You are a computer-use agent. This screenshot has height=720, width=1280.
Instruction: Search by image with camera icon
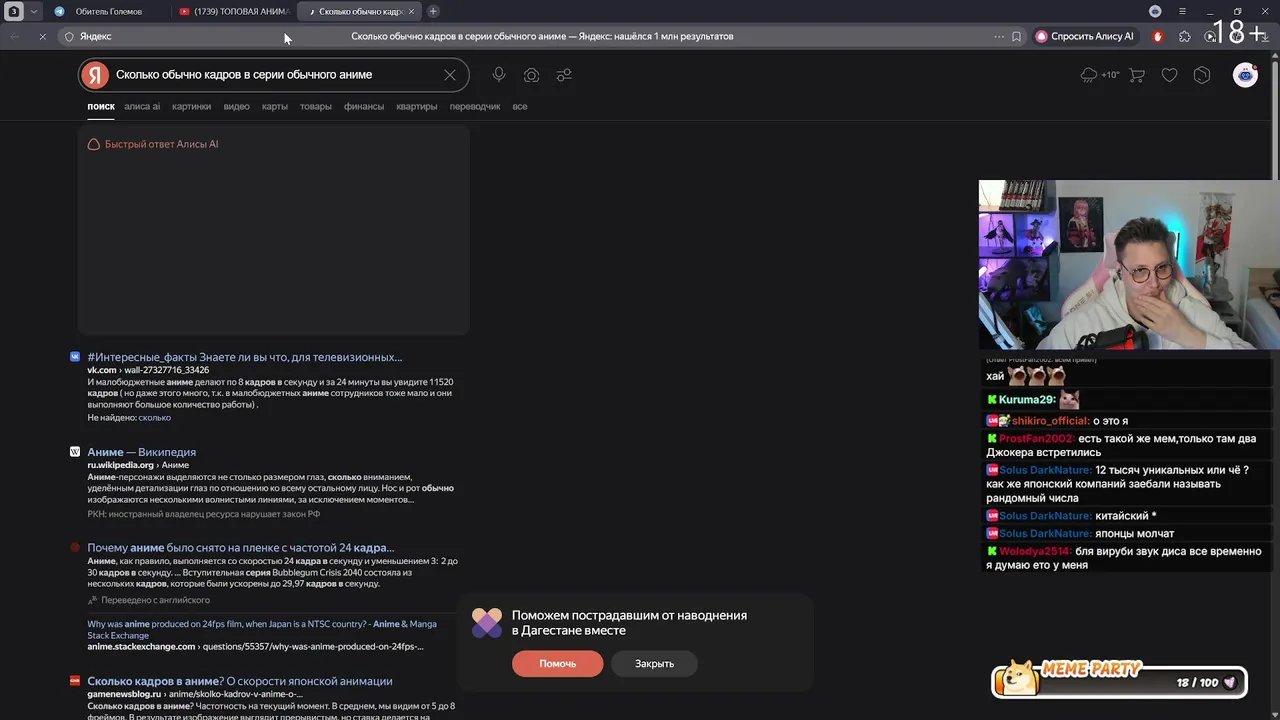[x=531, y=75]
